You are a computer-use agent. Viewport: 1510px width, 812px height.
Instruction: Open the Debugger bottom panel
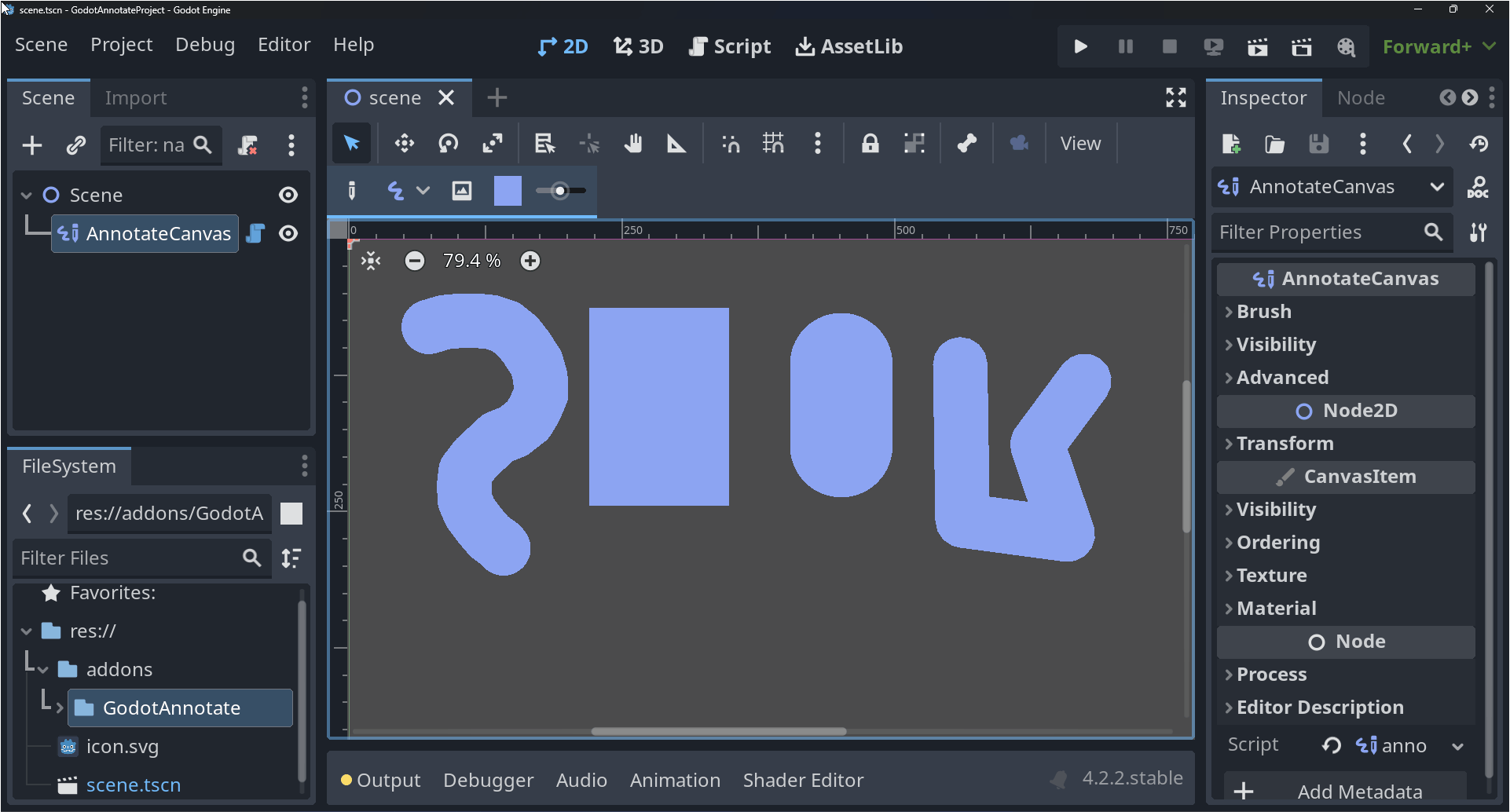(488, 781)
